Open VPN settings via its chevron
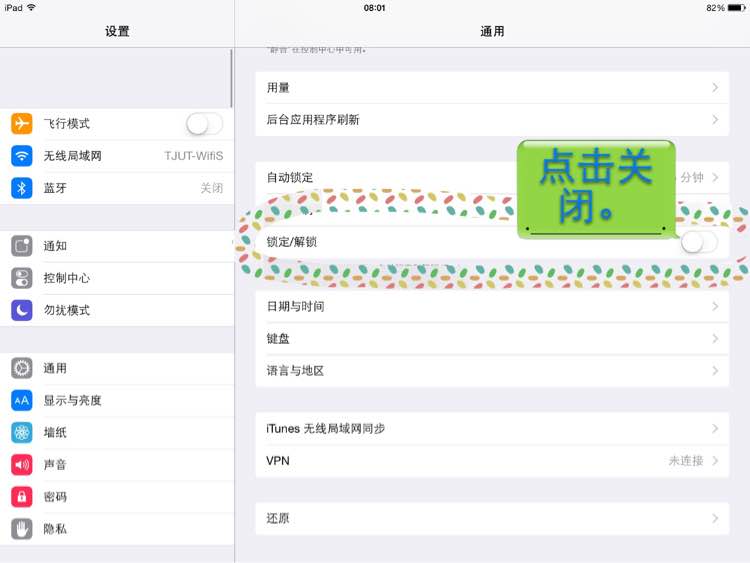750x563 pixels. [715, 461]
